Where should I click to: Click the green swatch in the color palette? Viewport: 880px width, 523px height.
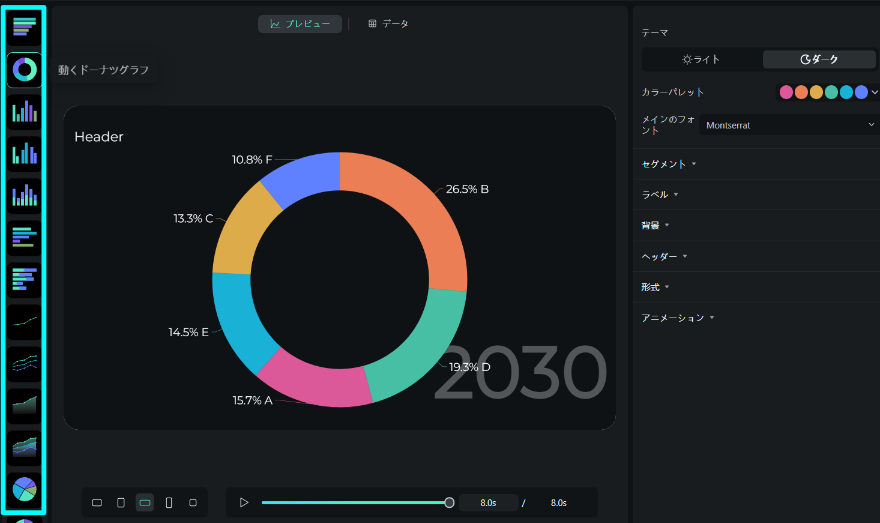(831, 92)
